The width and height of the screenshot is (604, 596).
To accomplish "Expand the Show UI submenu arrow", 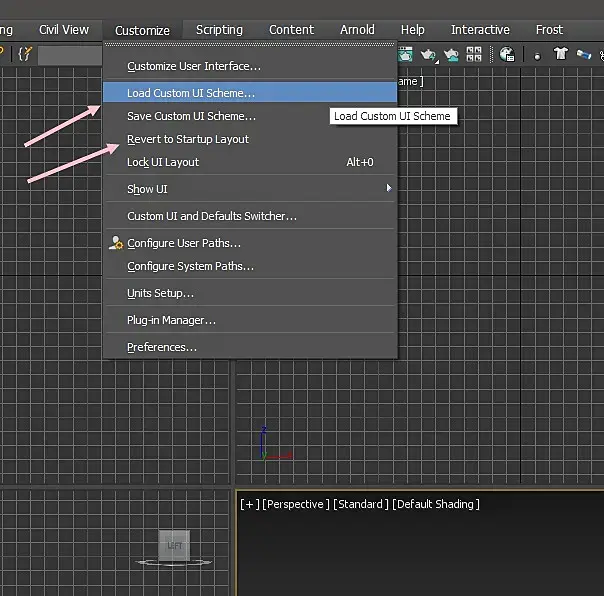I will 389,188.
